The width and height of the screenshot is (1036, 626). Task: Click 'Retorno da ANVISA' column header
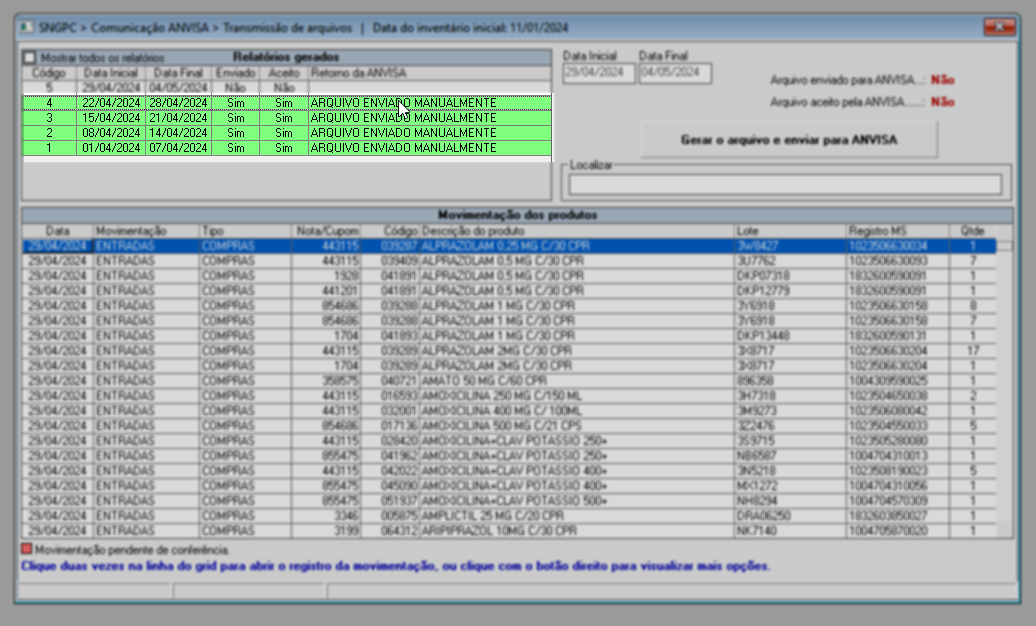[429, 73]
